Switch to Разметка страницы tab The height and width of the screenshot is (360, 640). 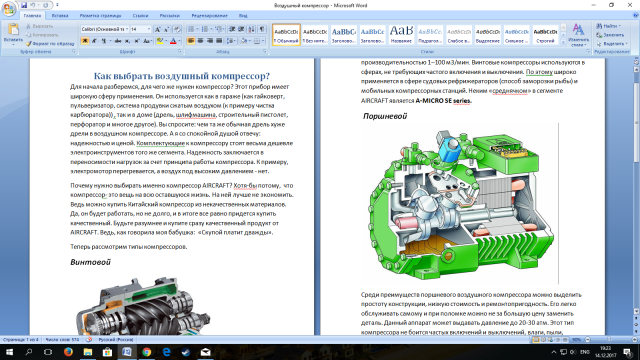100,16
